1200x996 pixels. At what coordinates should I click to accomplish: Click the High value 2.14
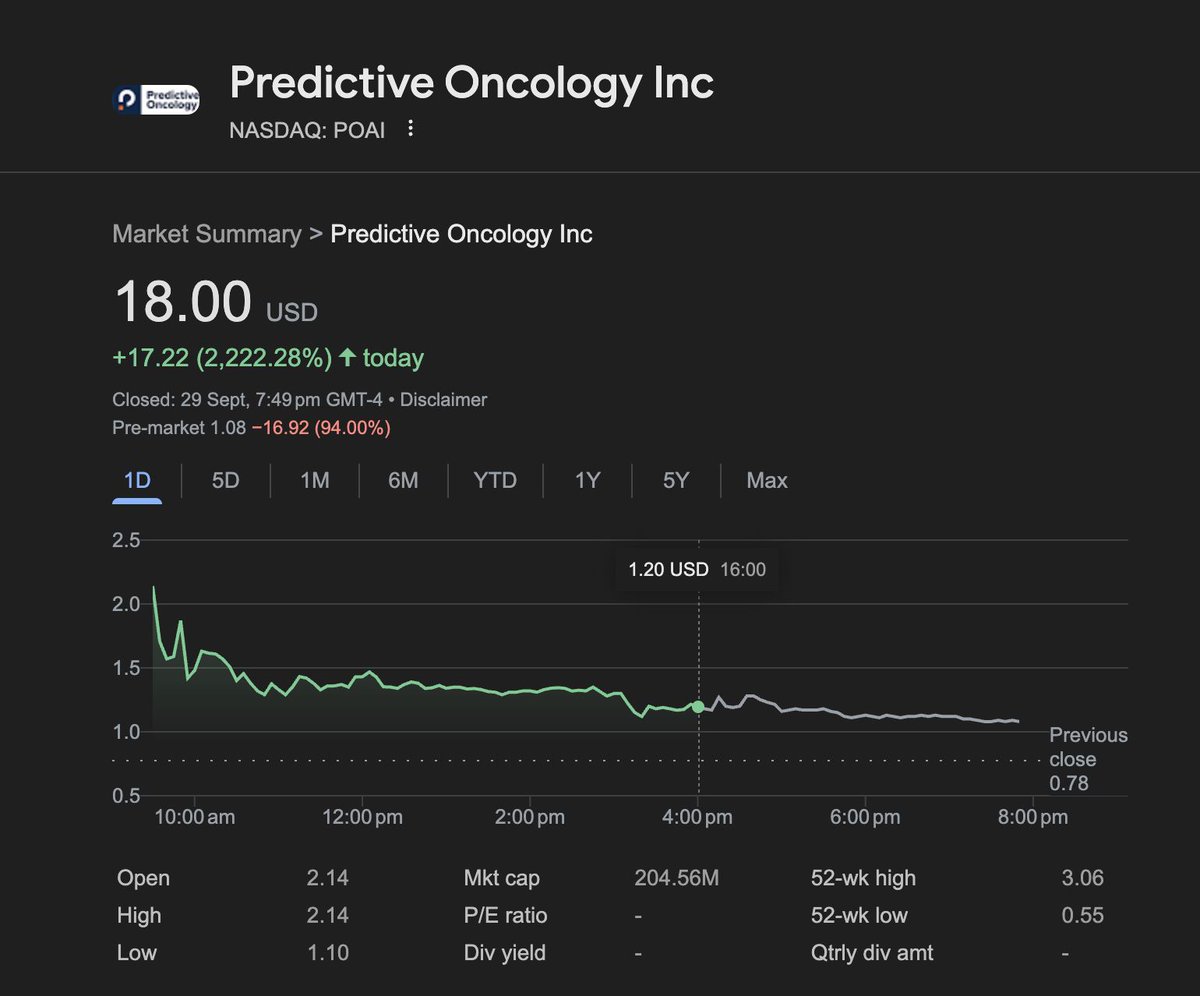pos(328,915)
